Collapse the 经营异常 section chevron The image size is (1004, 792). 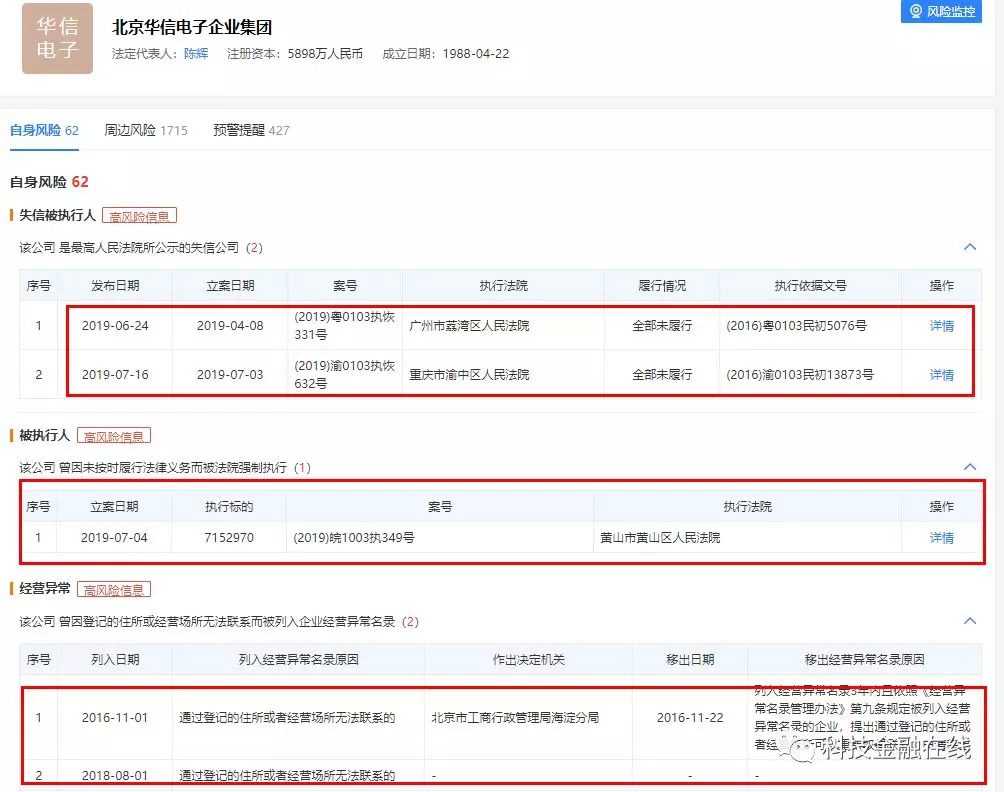970,620
